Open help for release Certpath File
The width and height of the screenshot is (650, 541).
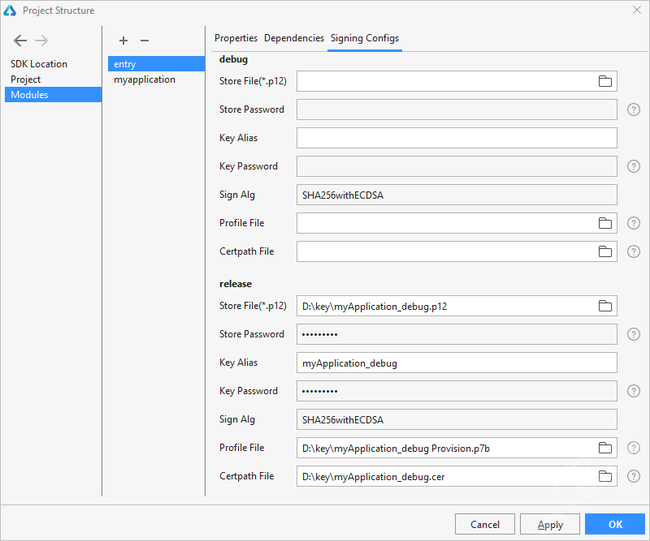tap(633, 476)
